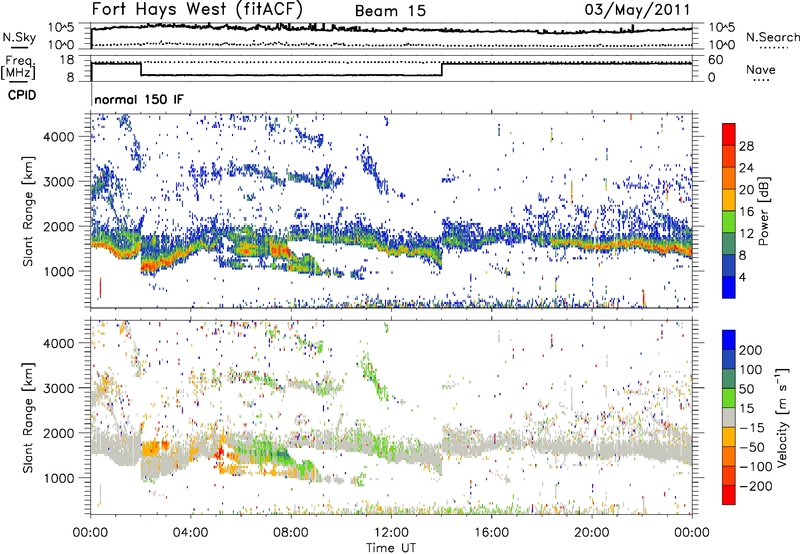Click the left '10^5' noise axis label
This screenshot has width=800, height=554.
click(61, 28)
